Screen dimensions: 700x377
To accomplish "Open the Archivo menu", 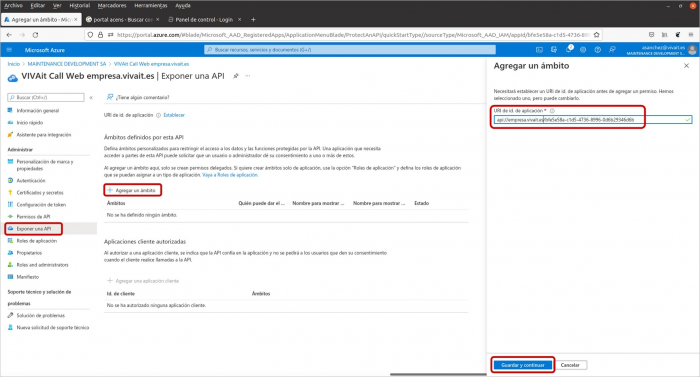I will [x=13, y=5].
